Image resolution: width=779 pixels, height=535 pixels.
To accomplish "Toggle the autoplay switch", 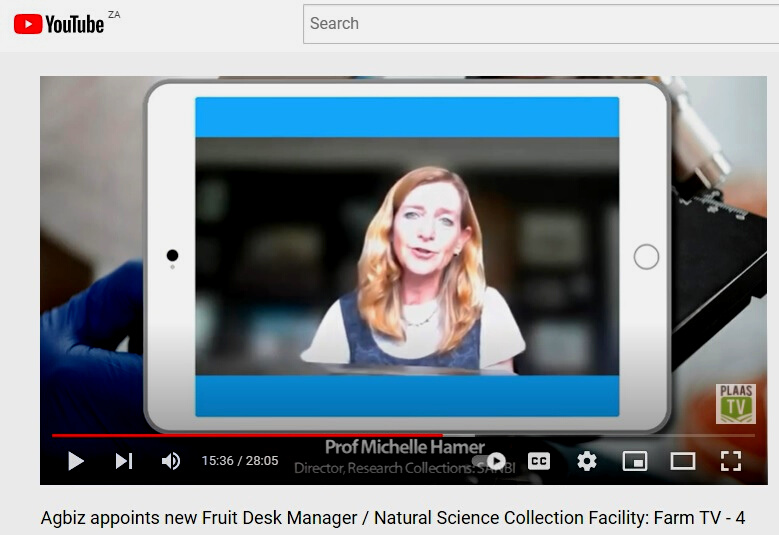I will (x=489, y=461).
